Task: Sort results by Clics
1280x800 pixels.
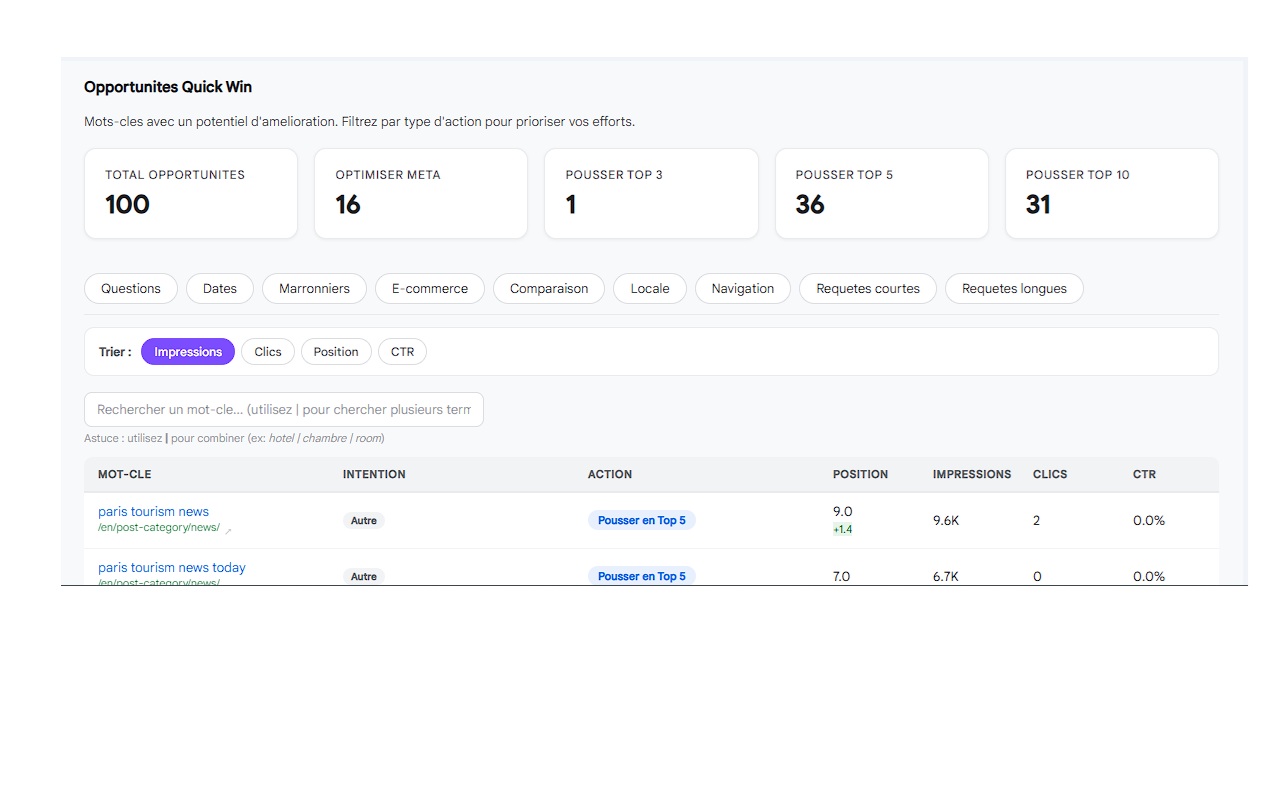Action: click(x=267, y=351)
